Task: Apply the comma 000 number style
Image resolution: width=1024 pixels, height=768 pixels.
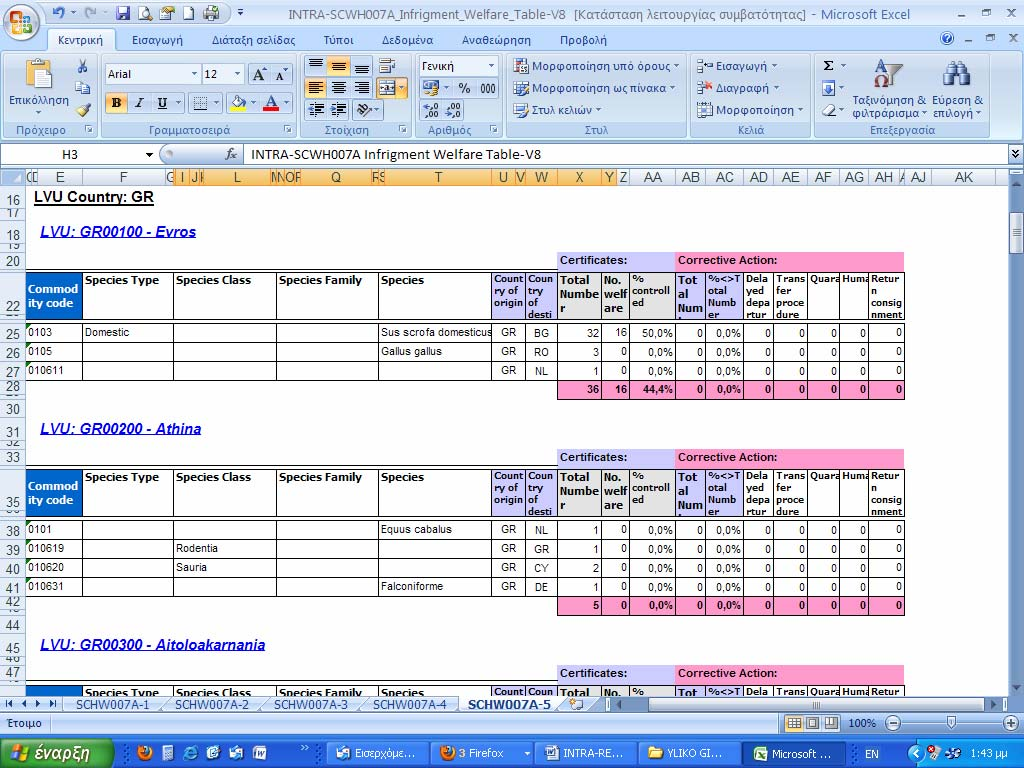Action: (488, 88)
